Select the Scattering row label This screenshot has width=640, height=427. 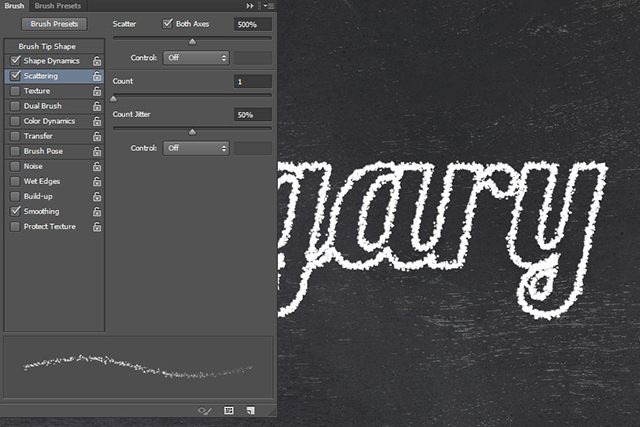(x=41, y=76)
